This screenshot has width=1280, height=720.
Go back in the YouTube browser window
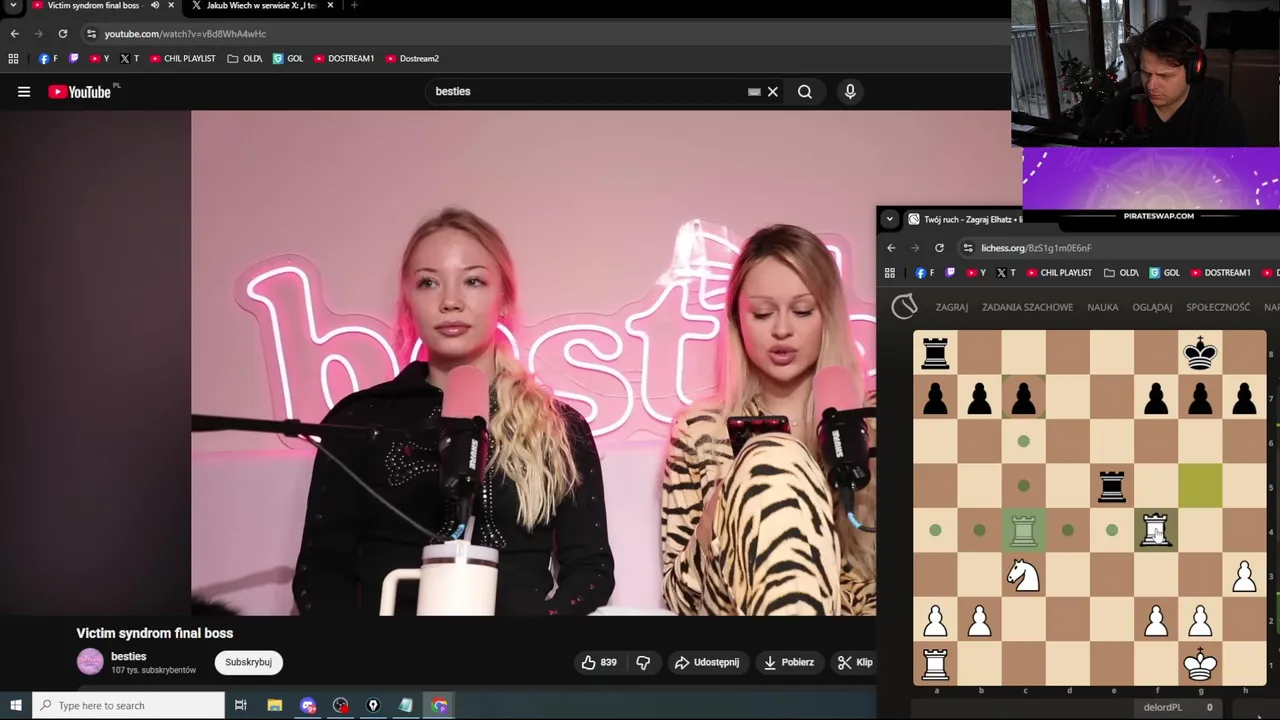[x=14, y=34]
